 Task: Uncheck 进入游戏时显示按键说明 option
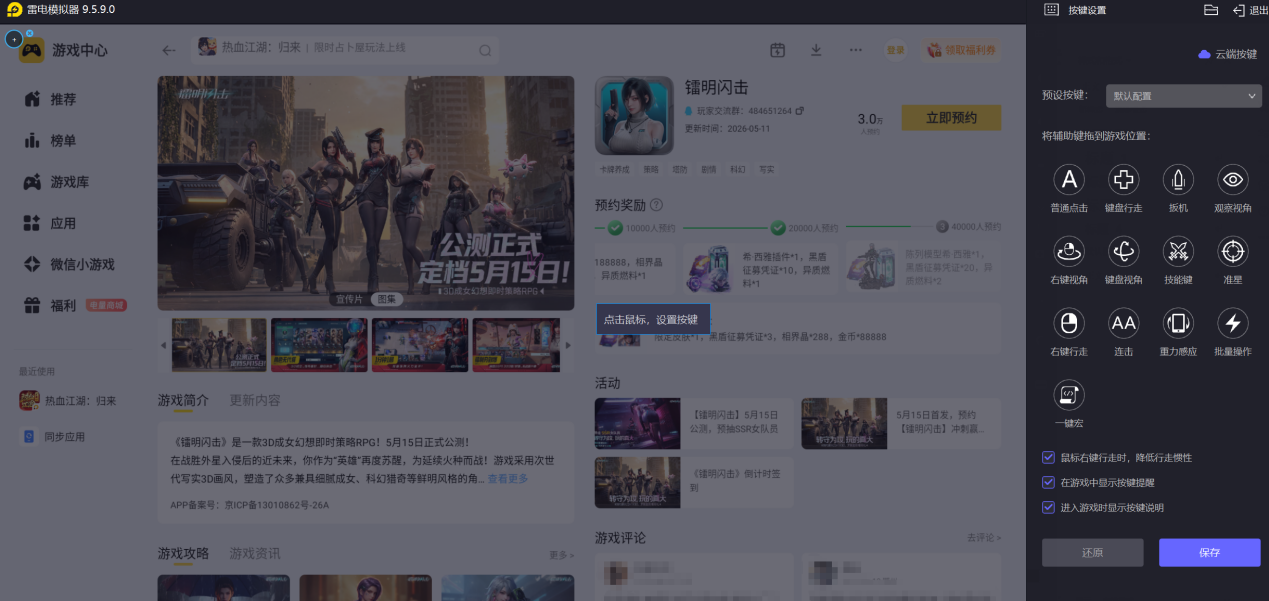(x=1048, y=507)
